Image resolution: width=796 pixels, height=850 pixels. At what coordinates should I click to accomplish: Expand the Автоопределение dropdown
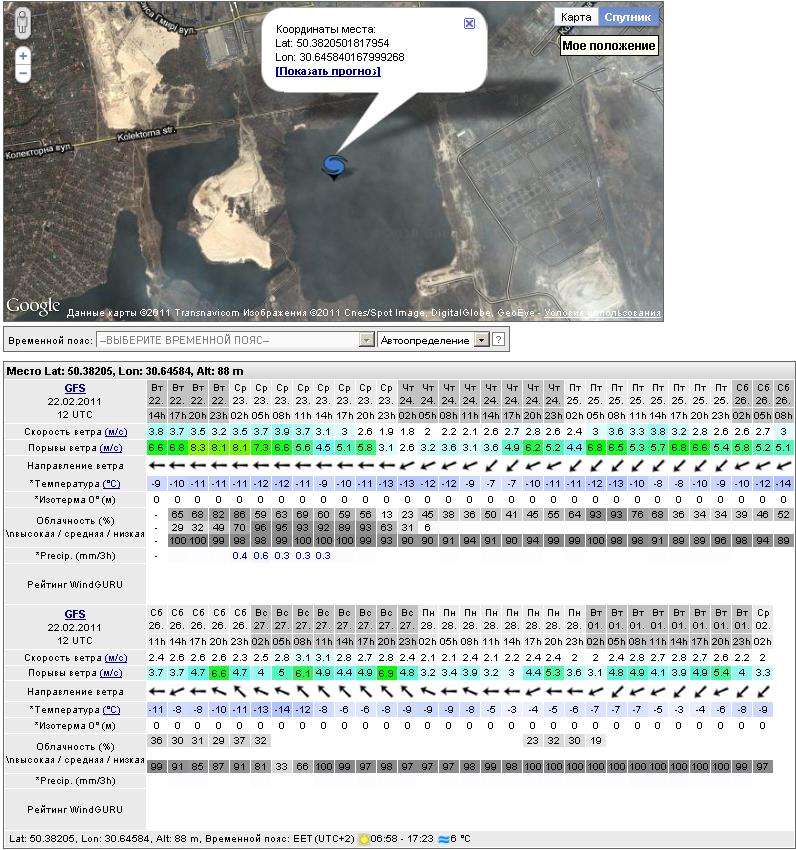[x=481, y=340]
